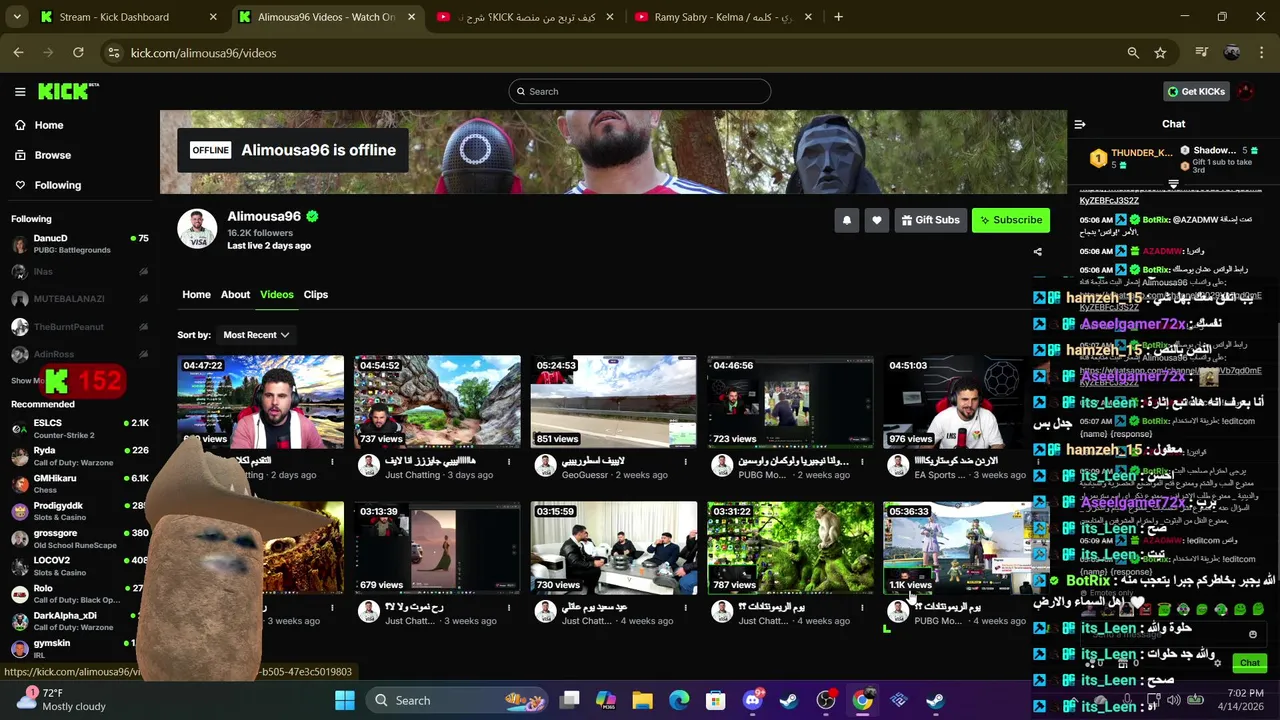Open Task View on taskbar

coord(569,700)
